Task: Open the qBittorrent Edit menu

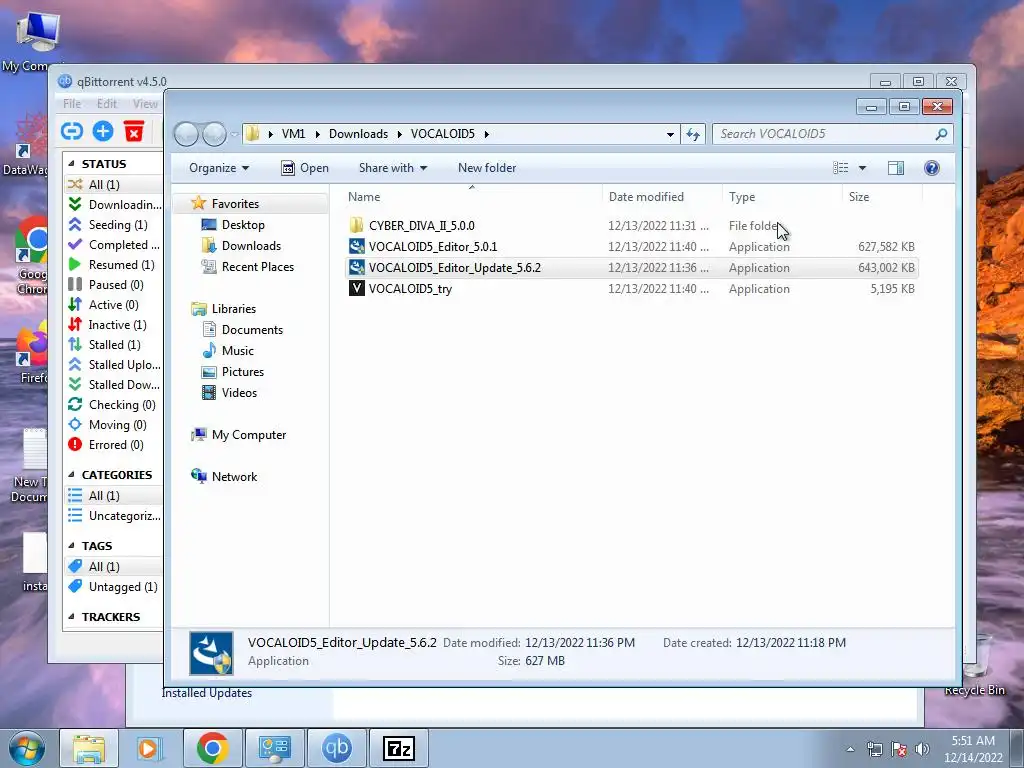Action: click(106, 103)
